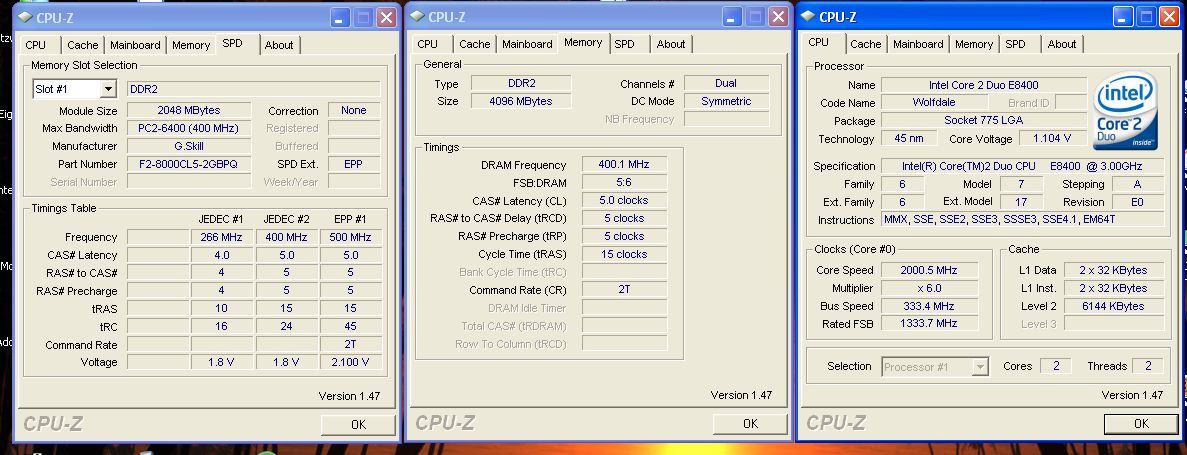Click the CPU-Z title icon of CPU window
Viewport: 1187px width, 455px height.
click(808, 17)
